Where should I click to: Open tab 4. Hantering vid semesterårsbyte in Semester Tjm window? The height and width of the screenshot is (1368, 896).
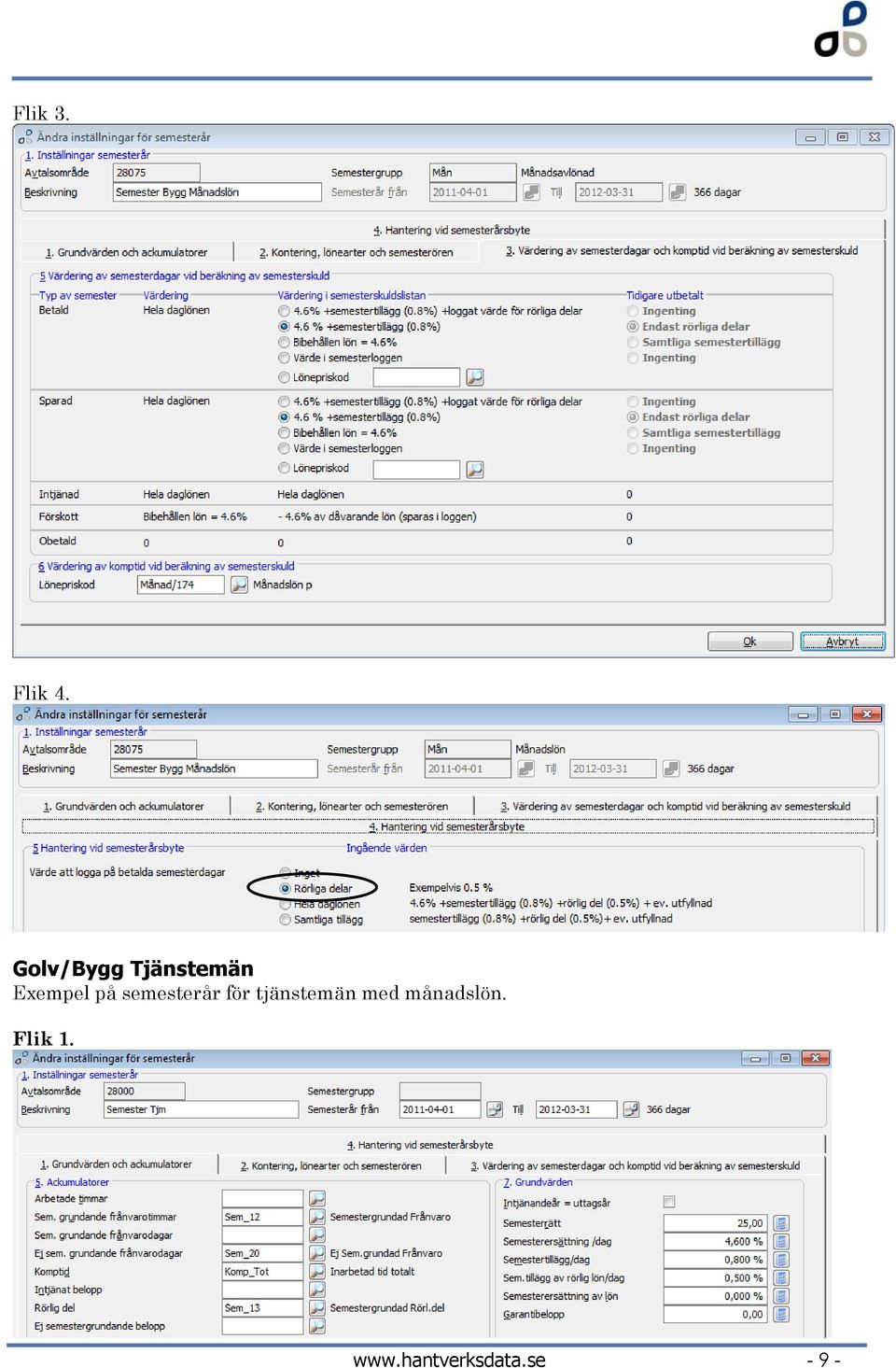(x=420, y=1145)
